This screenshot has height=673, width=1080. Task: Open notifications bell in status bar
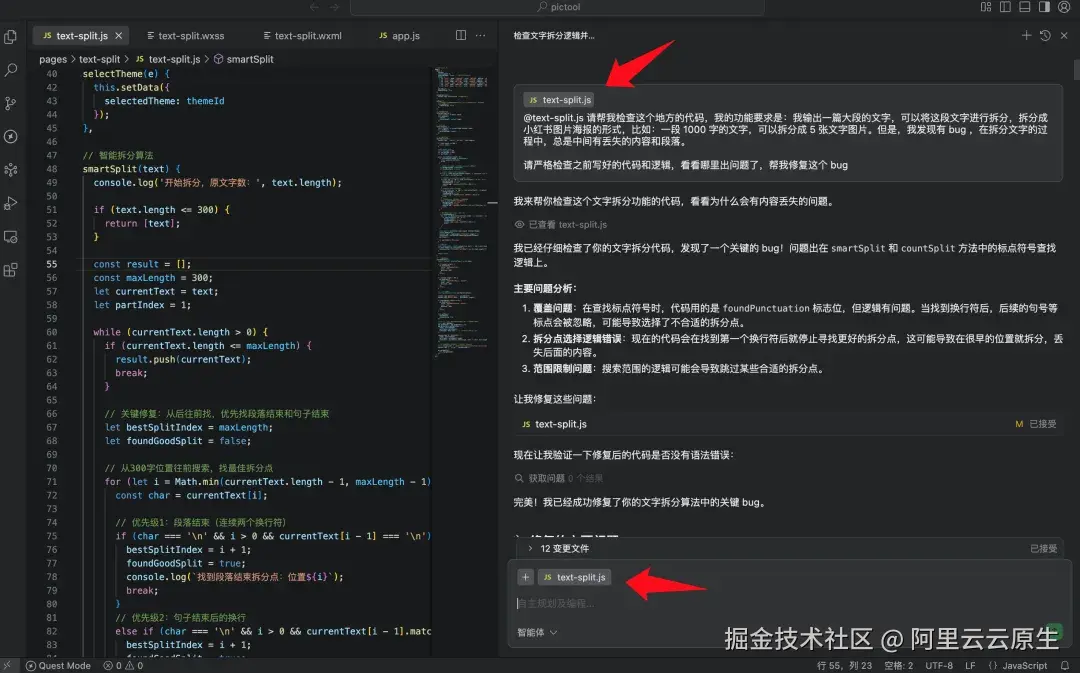(1065, 666)
